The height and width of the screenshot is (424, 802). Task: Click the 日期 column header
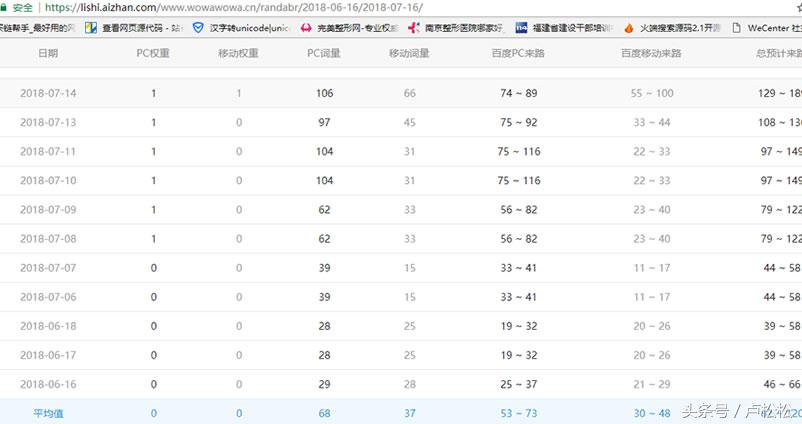[47, 53]
